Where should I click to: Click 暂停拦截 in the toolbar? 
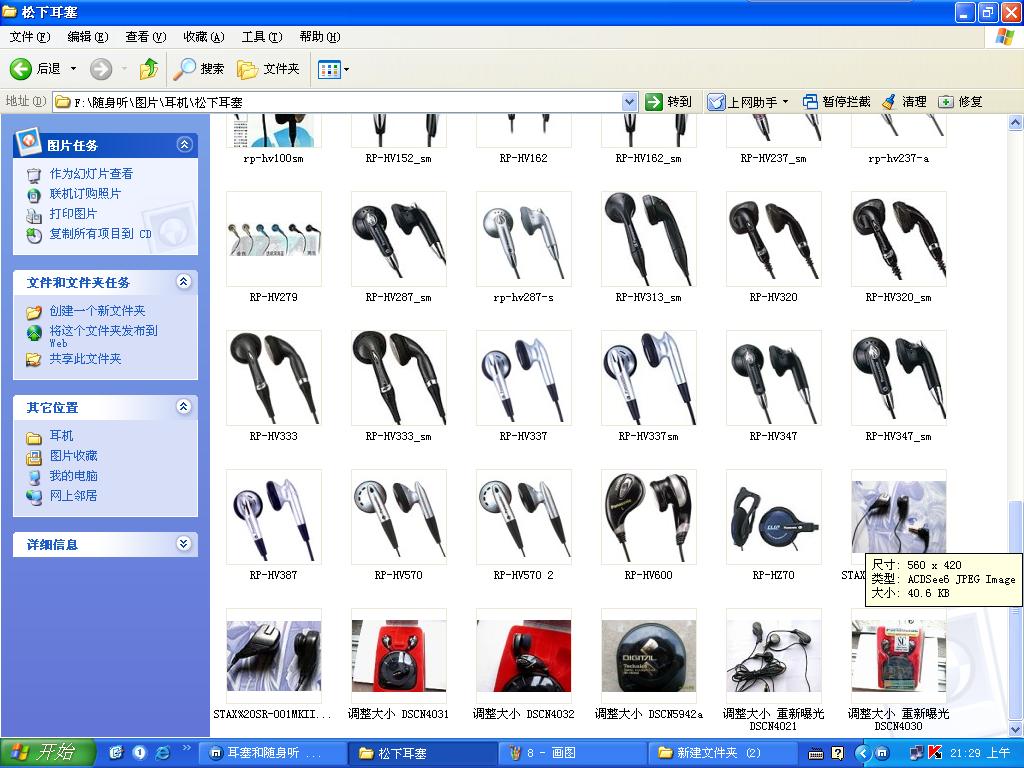pyautogui.click(x=837, y=102)
